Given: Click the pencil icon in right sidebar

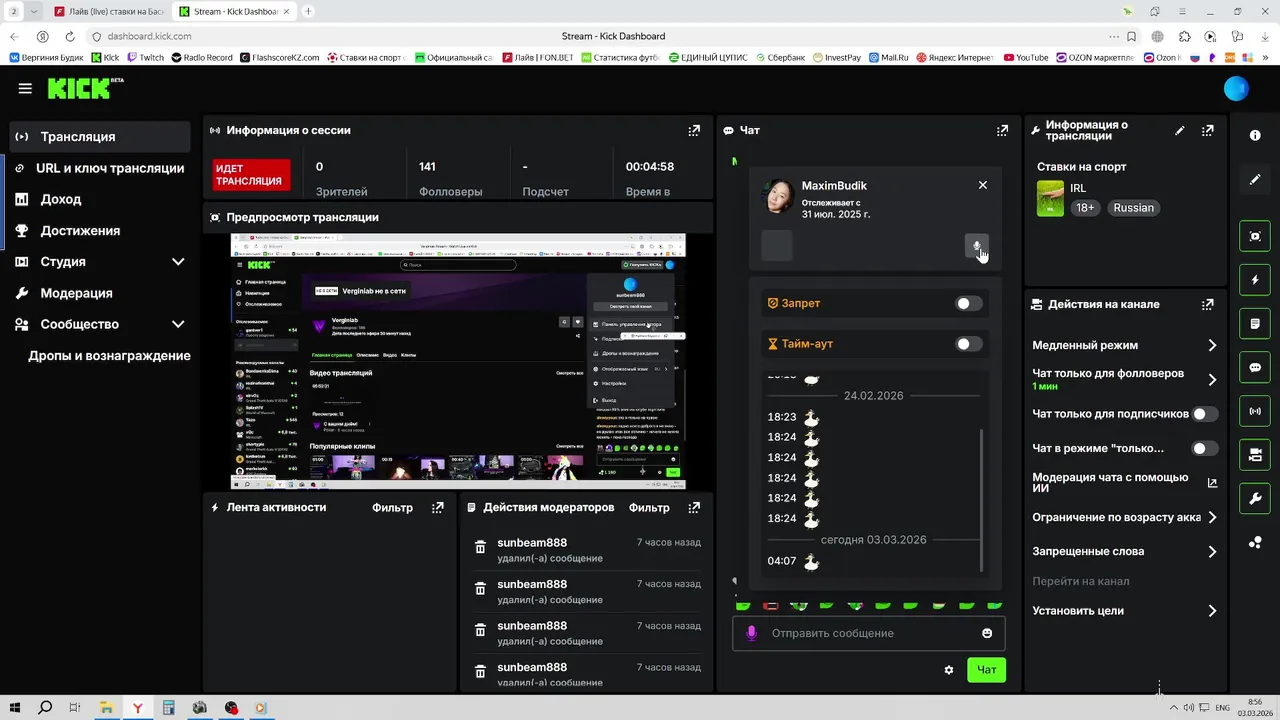Looking at the screenshot, I should click(1255, 180).
